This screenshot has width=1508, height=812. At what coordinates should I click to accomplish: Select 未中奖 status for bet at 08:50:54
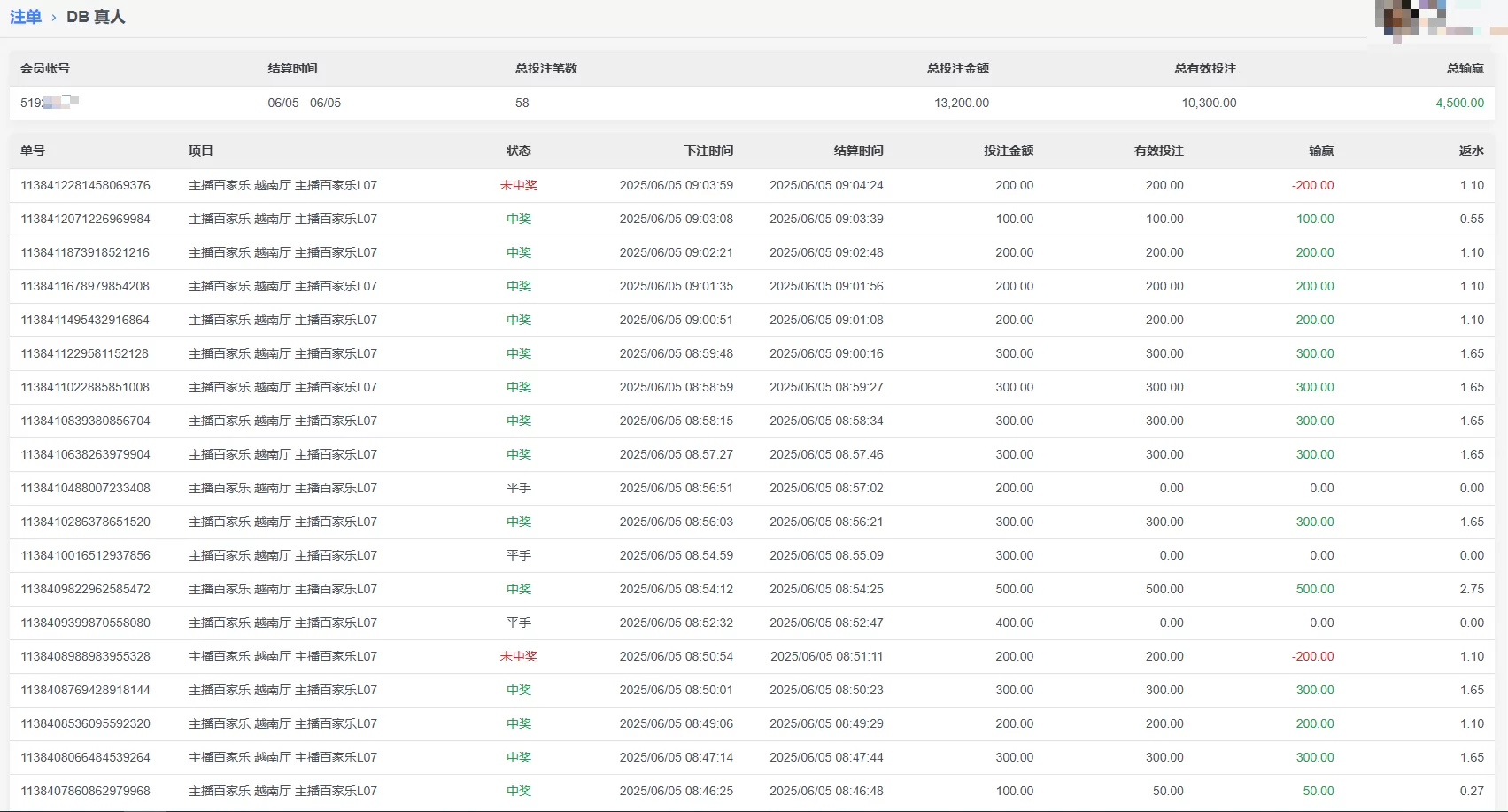519,656
